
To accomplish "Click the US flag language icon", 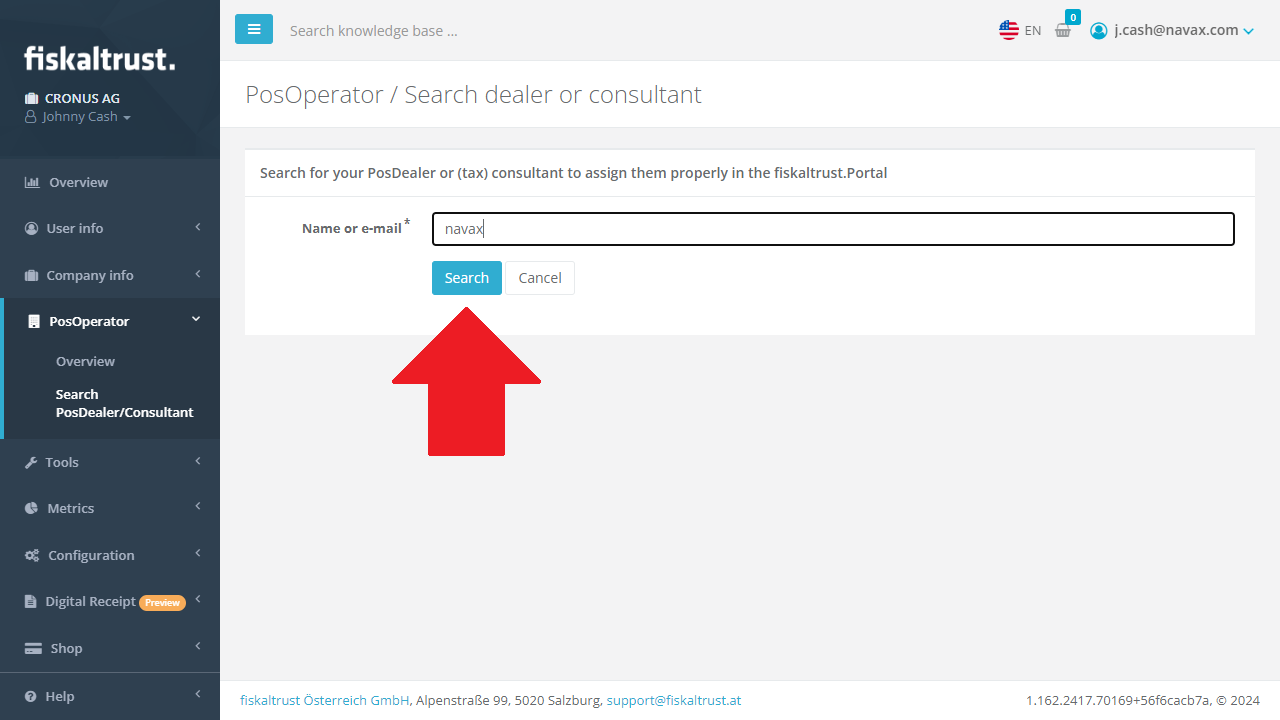I will 1009,30.
